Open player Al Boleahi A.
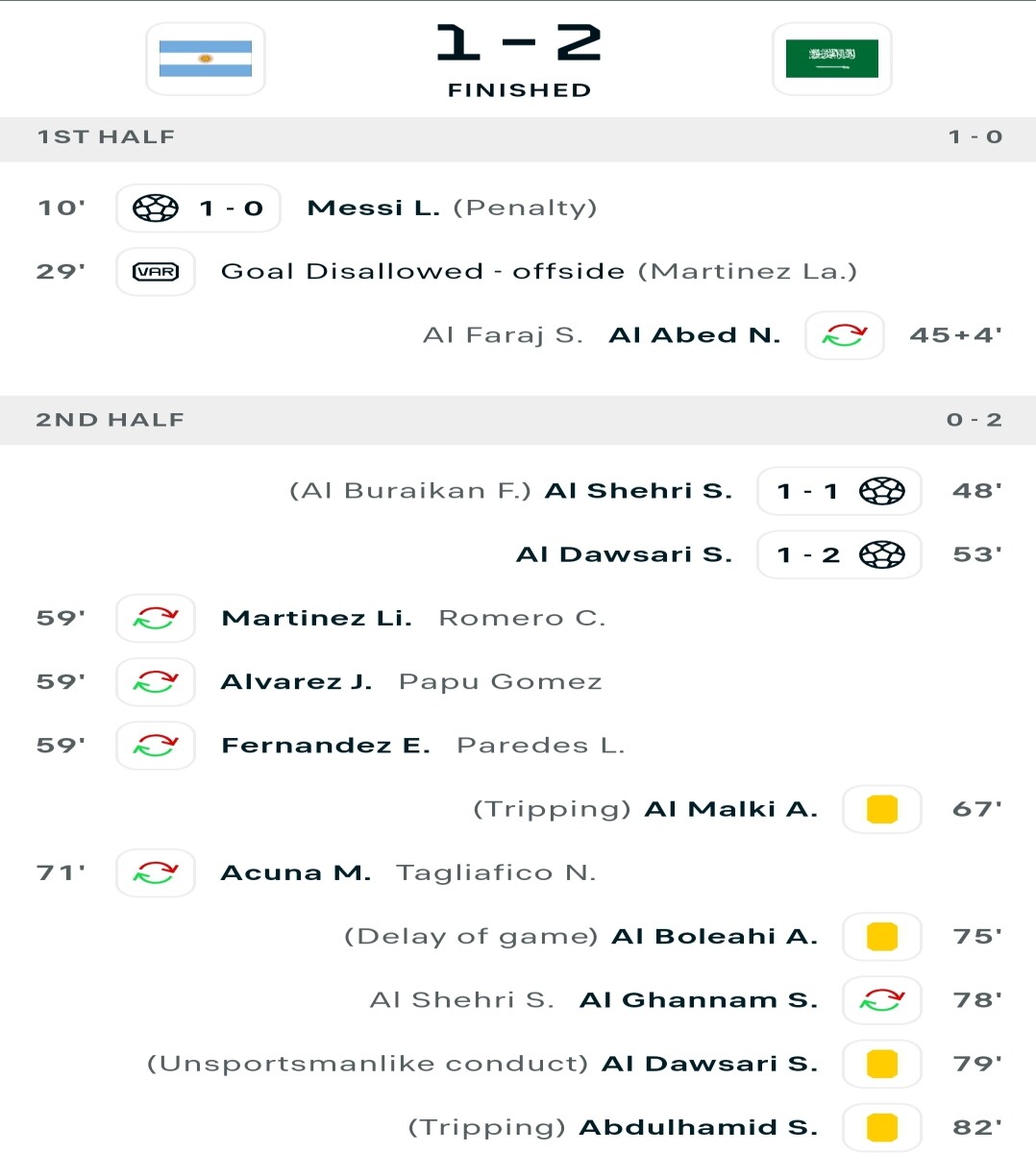The image size is (1036, 1153). (x=715, y=937)
